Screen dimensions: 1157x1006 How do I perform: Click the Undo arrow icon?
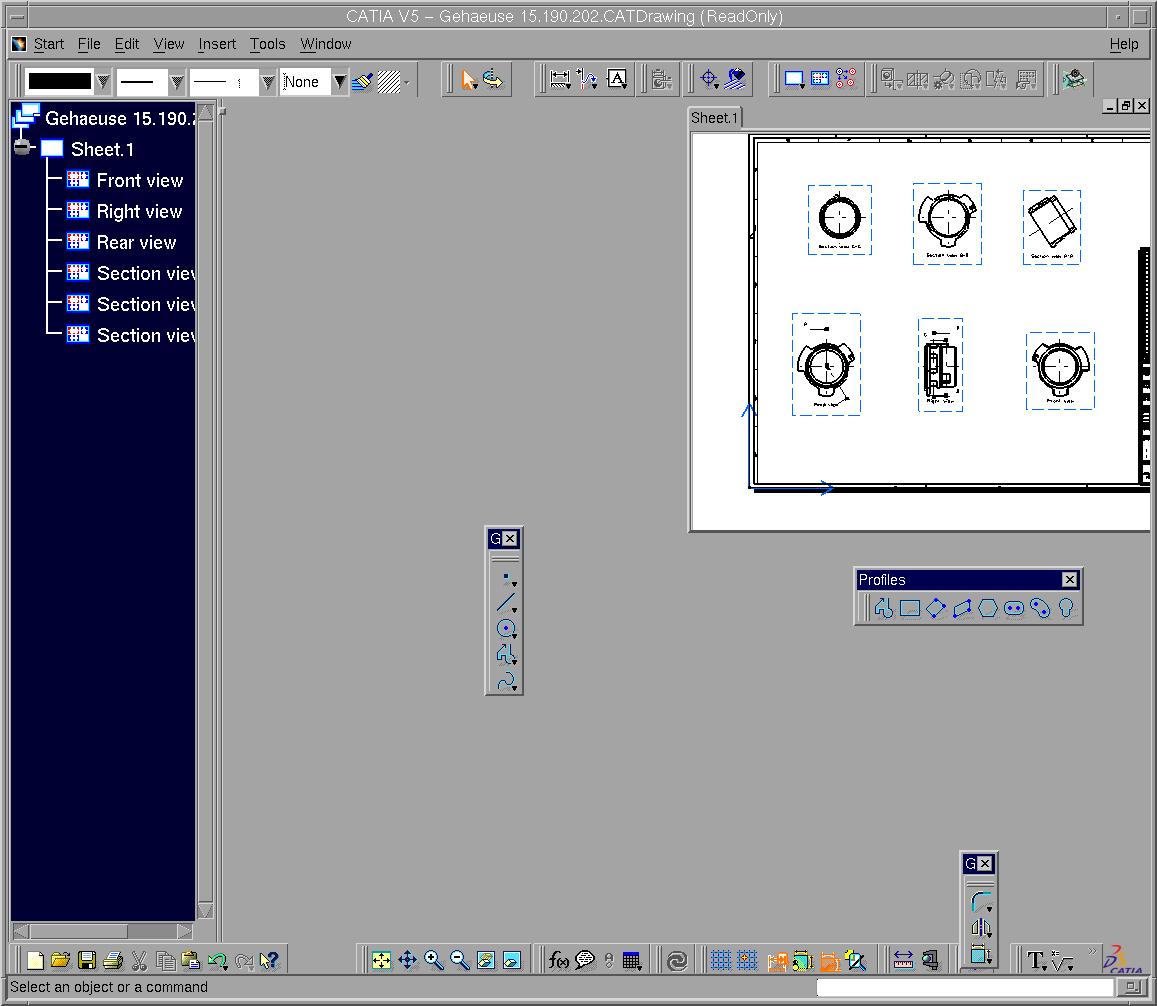pyautogui.click(x=217, y=960)
